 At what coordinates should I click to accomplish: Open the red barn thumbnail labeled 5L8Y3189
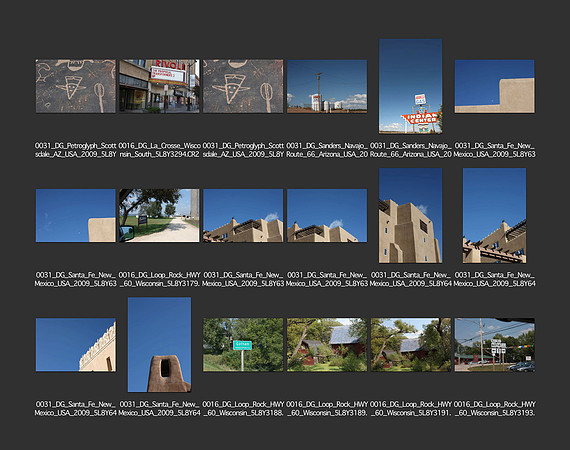(x=327, y=345)
